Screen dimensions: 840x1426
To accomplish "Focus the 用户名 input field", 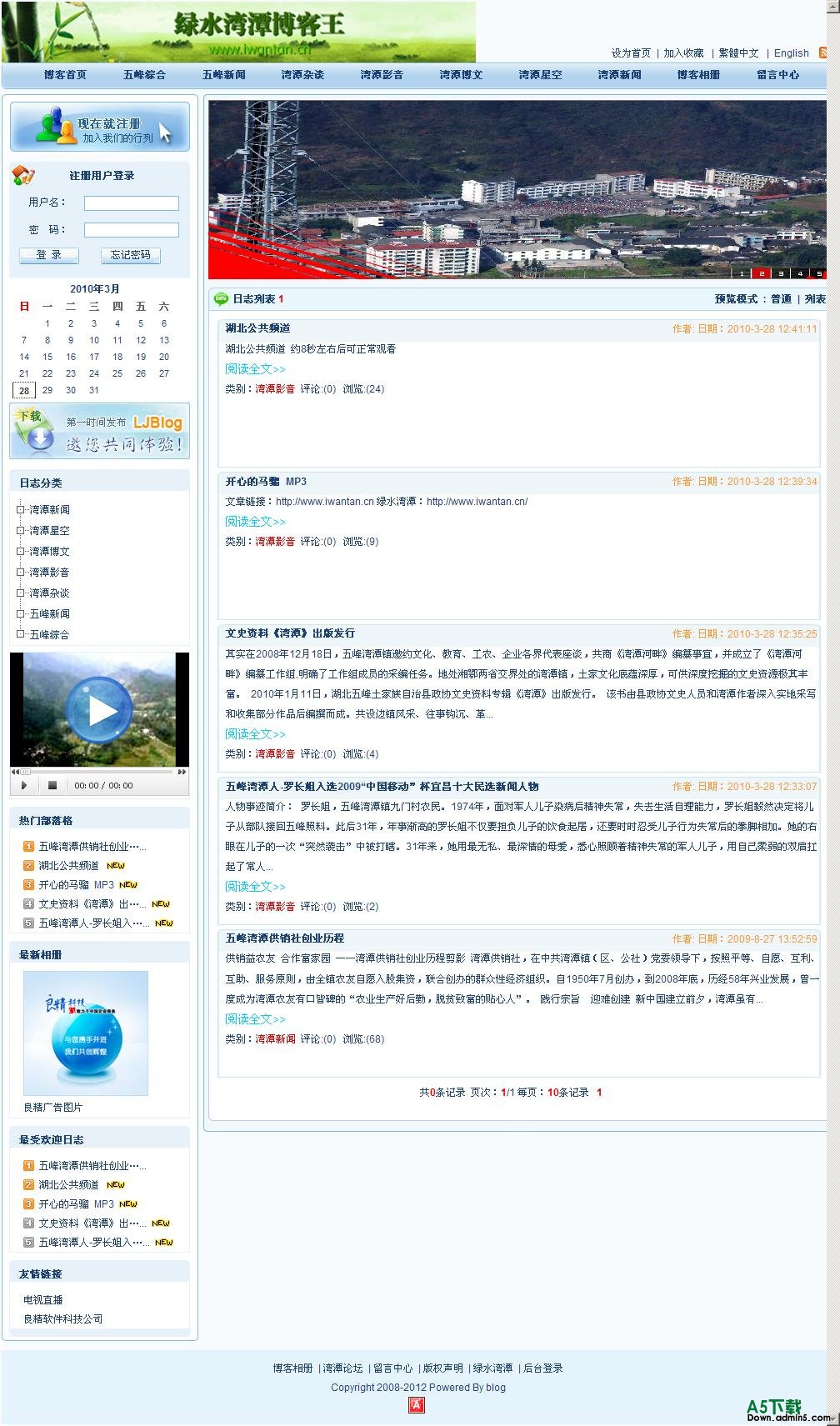I will [x=132, y=203].
